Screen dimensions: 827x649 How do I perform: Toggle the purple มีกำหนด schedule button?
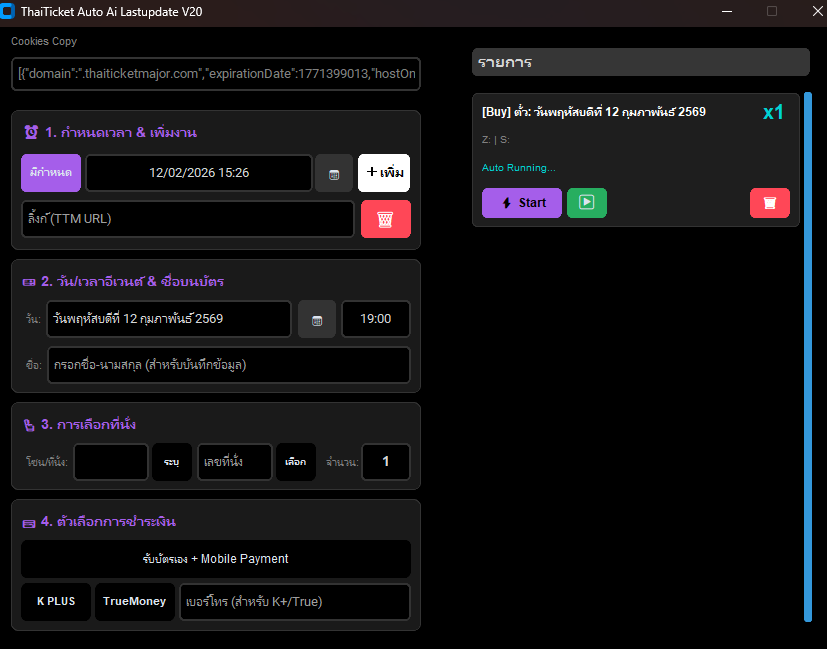[51, 173]
